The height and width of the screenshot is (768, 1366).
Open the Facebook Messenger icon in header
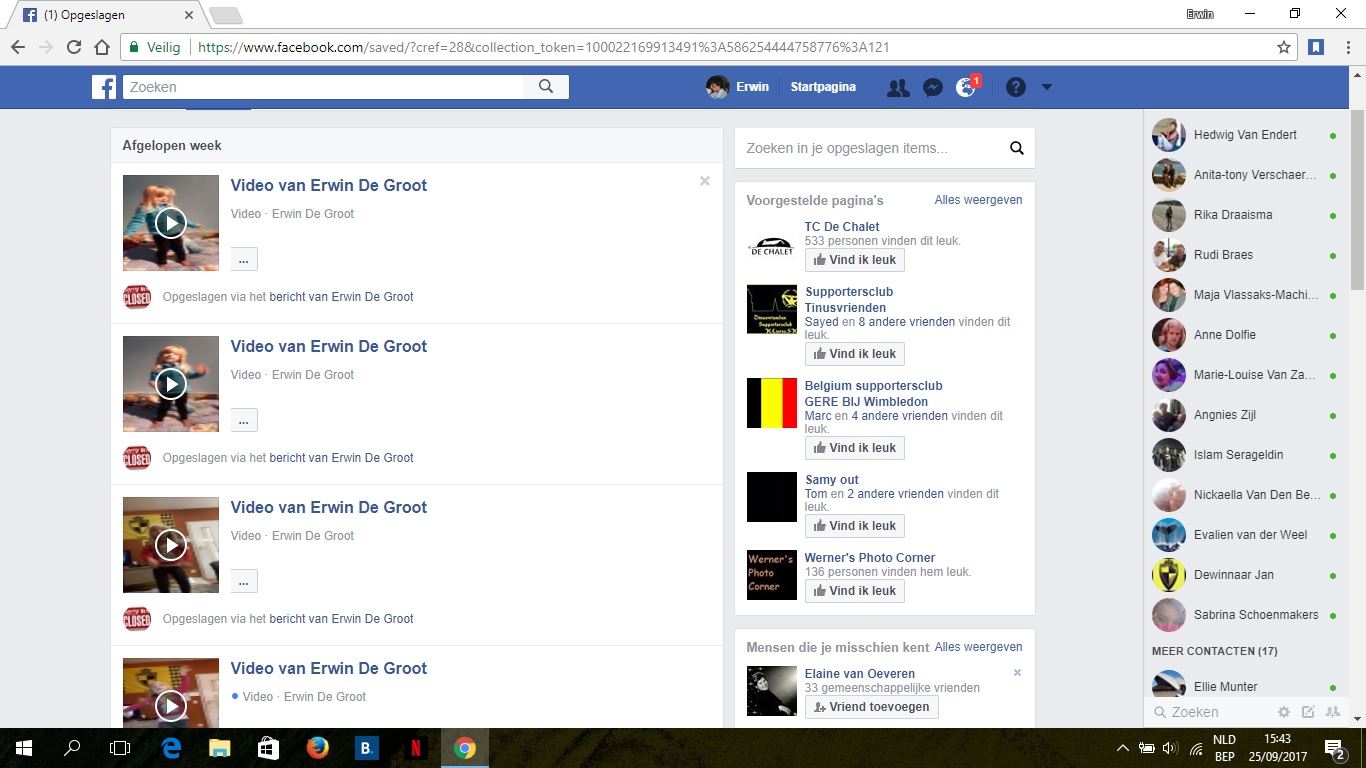point(932,87)
